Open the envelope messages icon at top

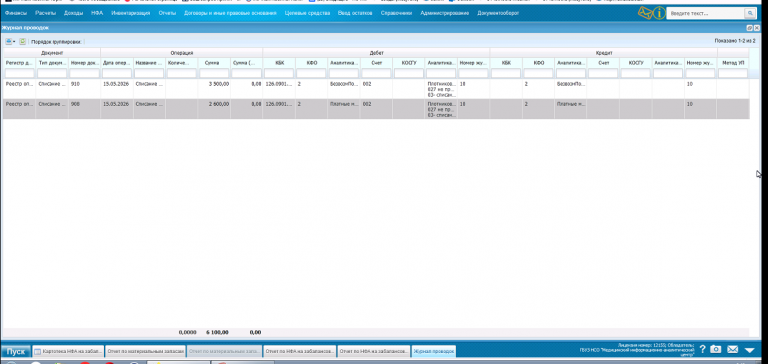click(646, 13)
